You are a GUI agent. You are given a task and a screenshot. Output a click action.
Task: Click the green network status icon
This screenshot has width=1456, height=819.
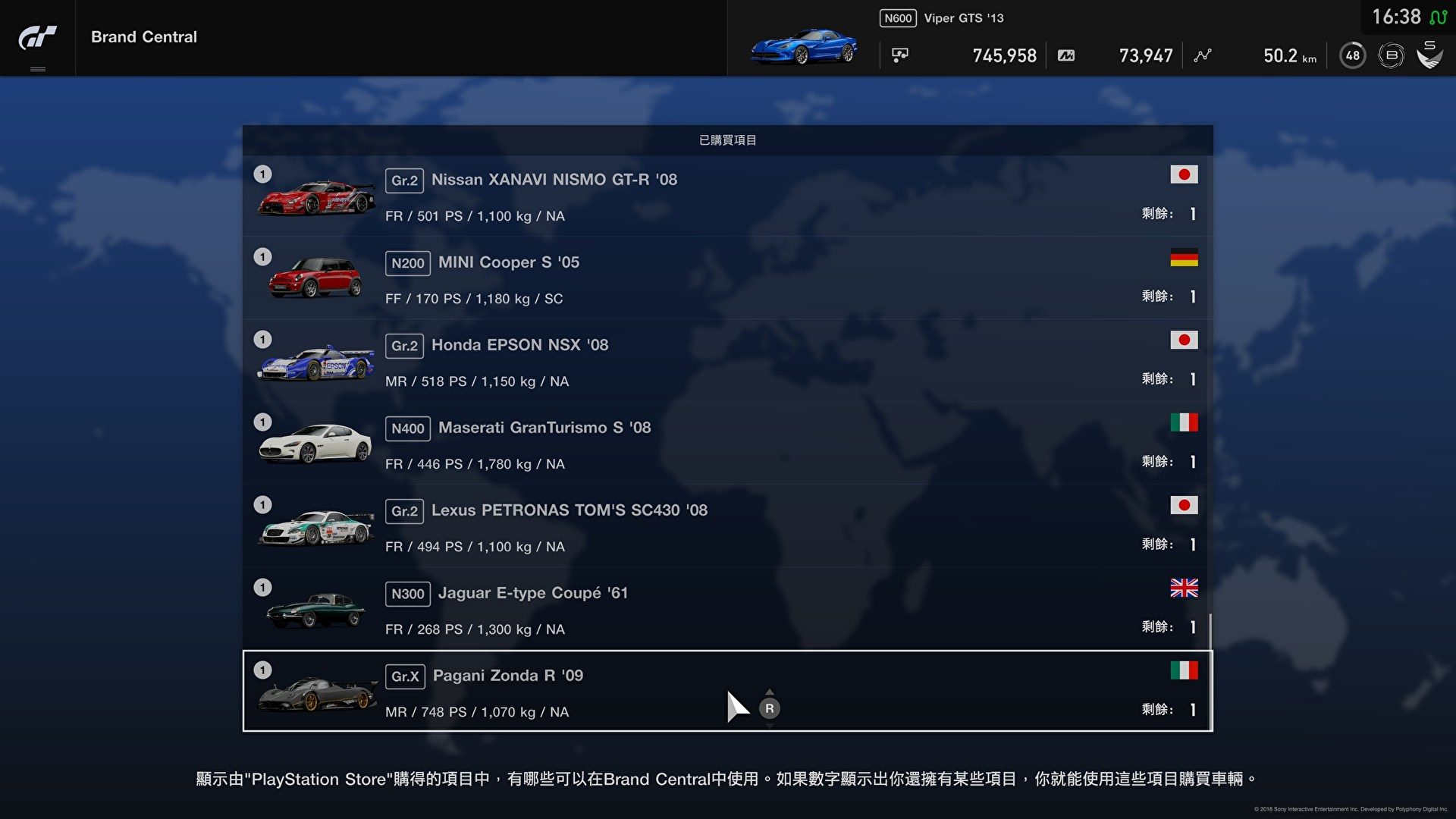1438,17
